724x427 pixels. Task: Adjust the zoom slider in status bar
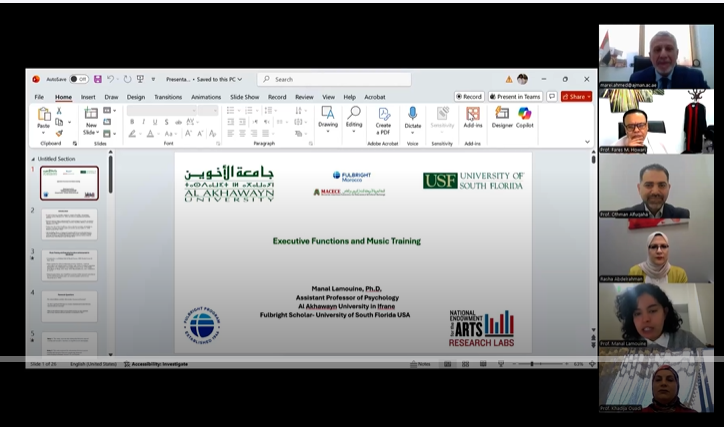coord(532,364)
